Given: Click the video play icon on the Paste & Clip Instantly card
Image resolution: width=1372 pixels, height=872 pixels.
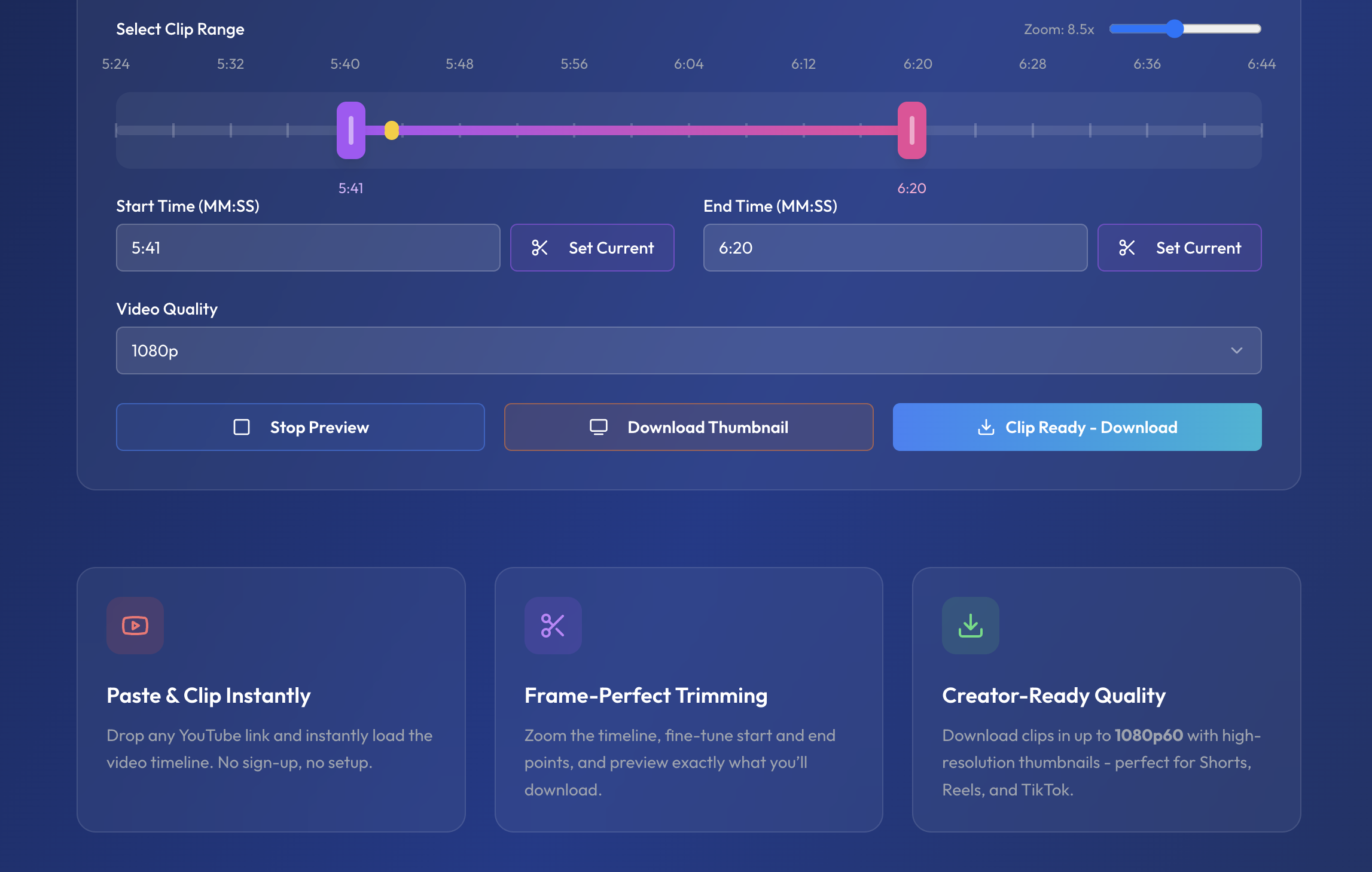Looking at the screenshot, I should coord(135,626).
